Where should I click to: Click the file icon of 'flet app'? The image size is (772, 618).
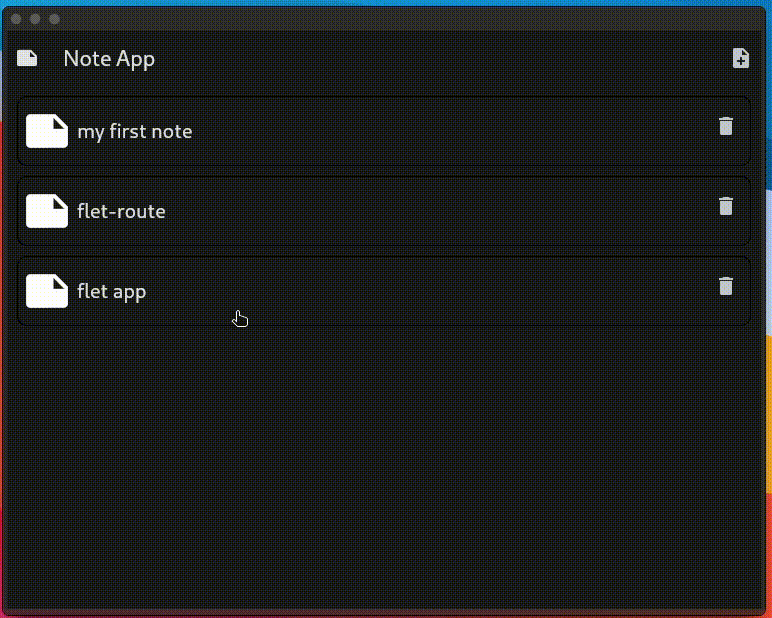pos(47,291)
